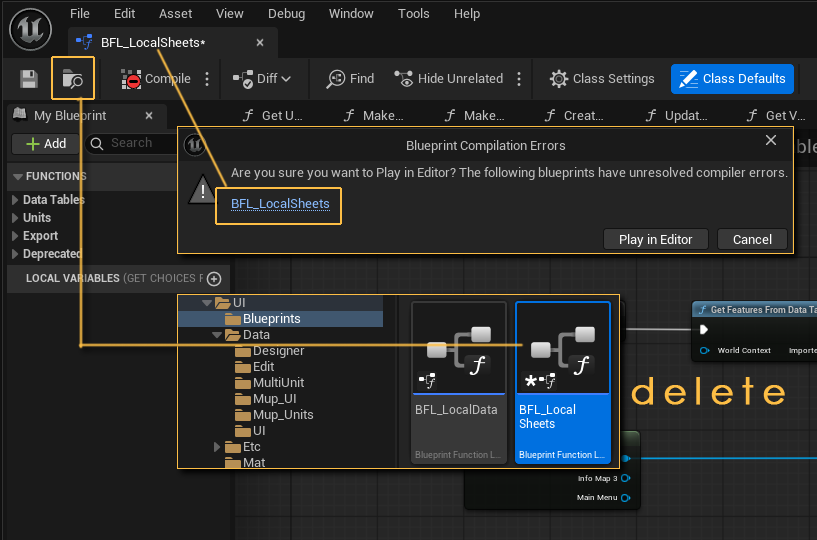The height and width of the screenshot is (540, 817).
Task: Add a new local variable with plus icon
Action: (213, 279)
